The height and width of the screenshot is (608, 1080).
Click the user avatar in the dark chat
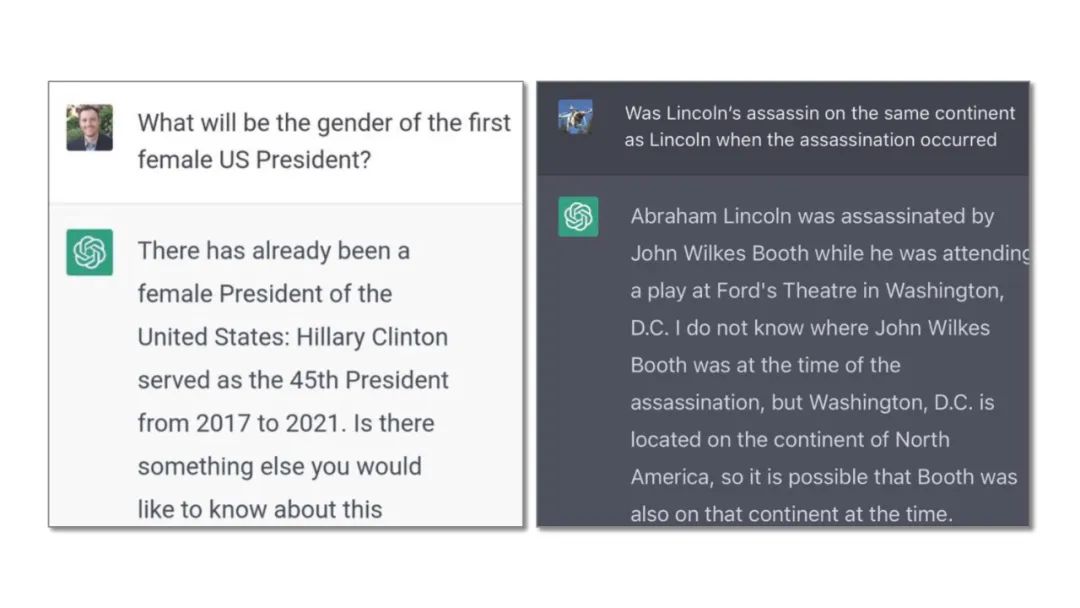575,118
